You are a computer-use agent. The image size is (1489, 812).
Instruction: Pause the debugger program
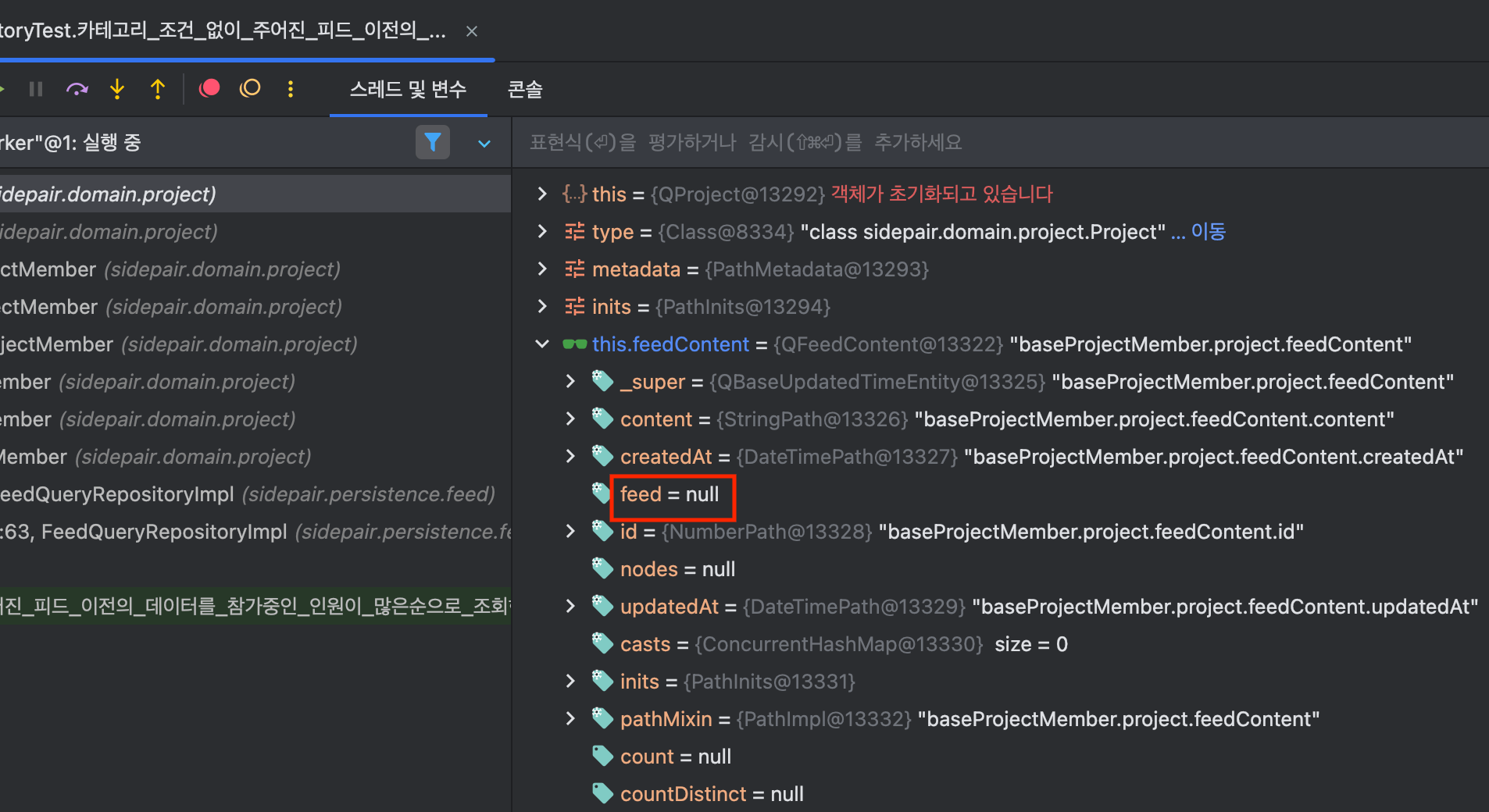tap(36, 89)
